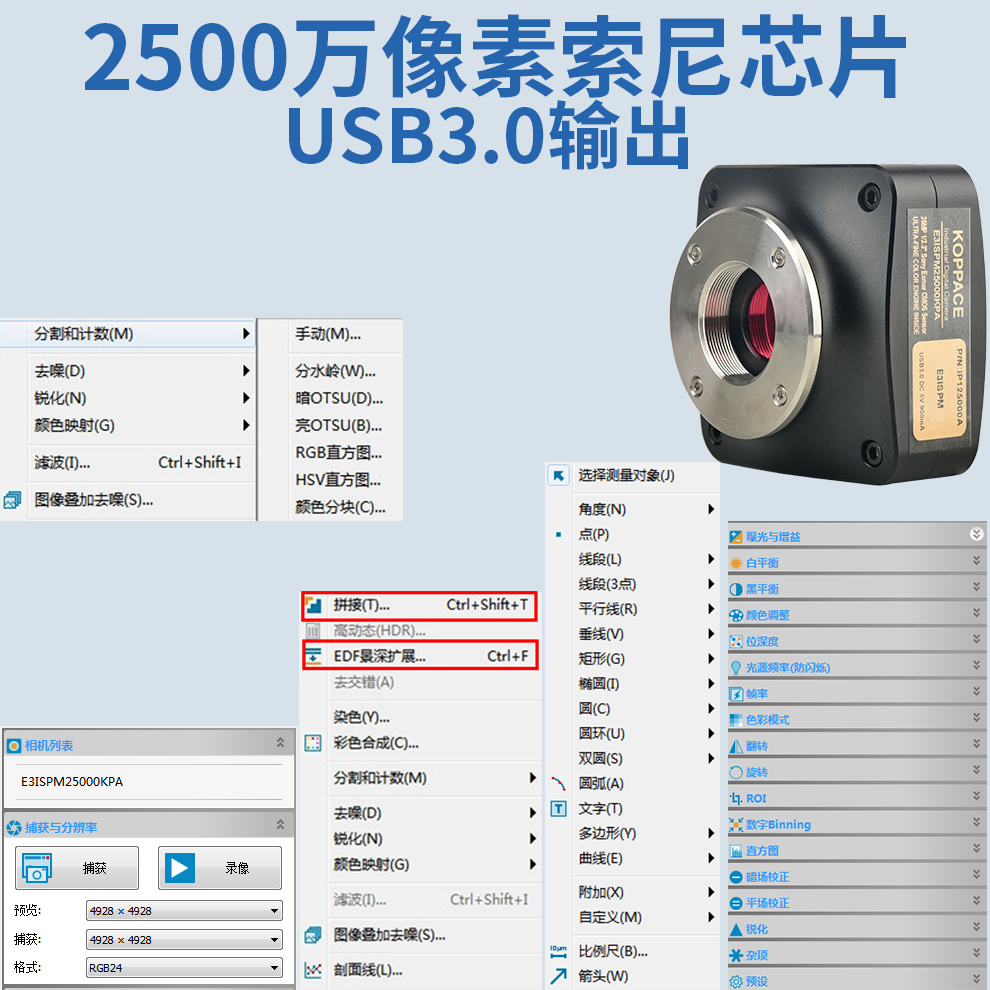The image size is (990, 990).
Task: Click the 文字 text tool icon
Action: click(559, 808)
